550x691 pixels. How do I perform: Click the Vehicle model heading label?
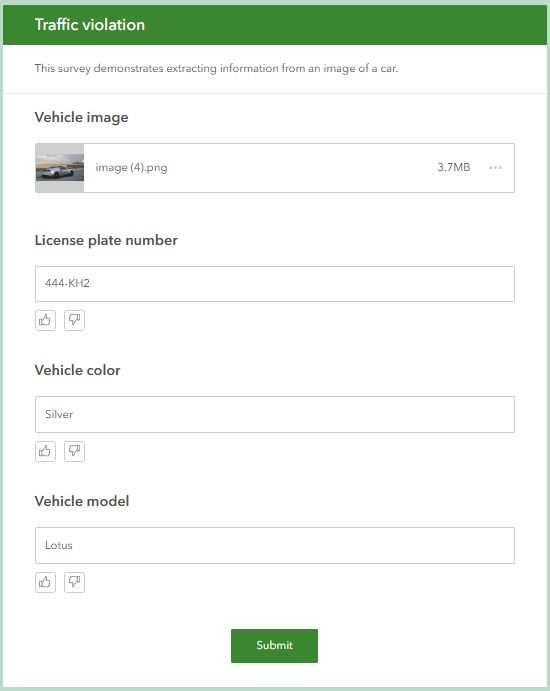82,501
